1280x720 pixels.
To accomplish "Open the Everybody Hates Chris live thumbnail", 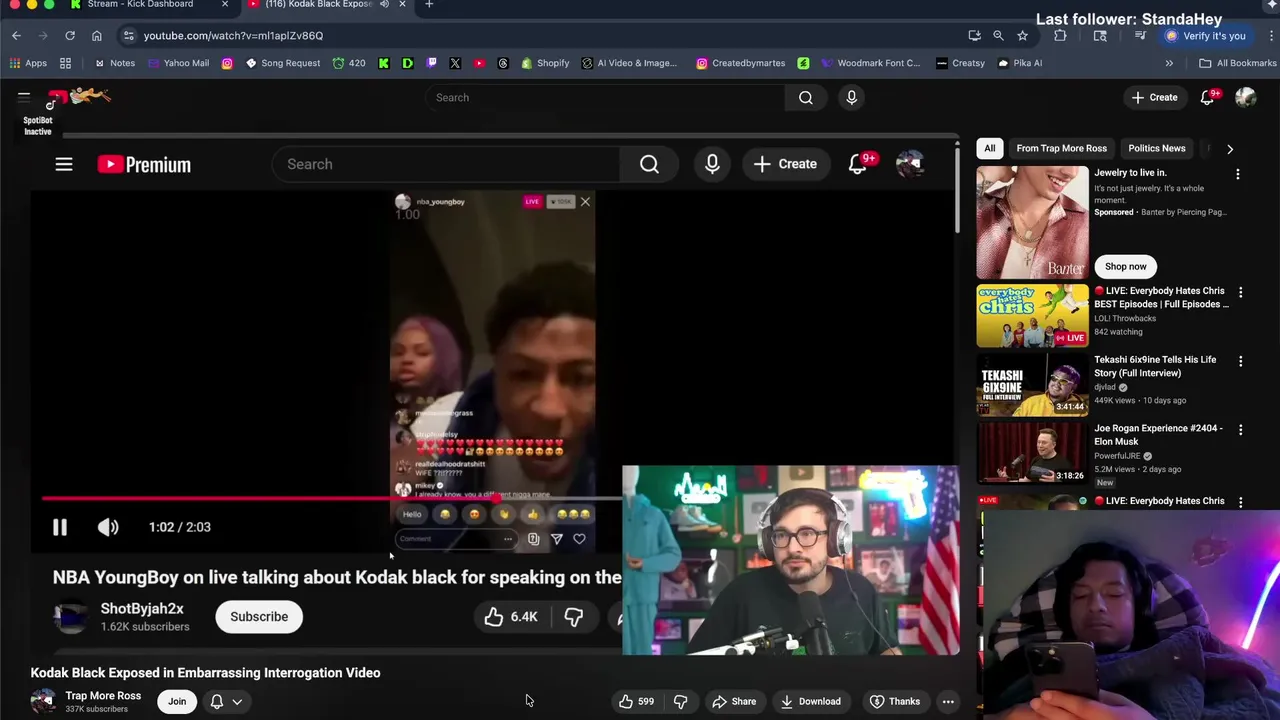I will point(1032,316).
